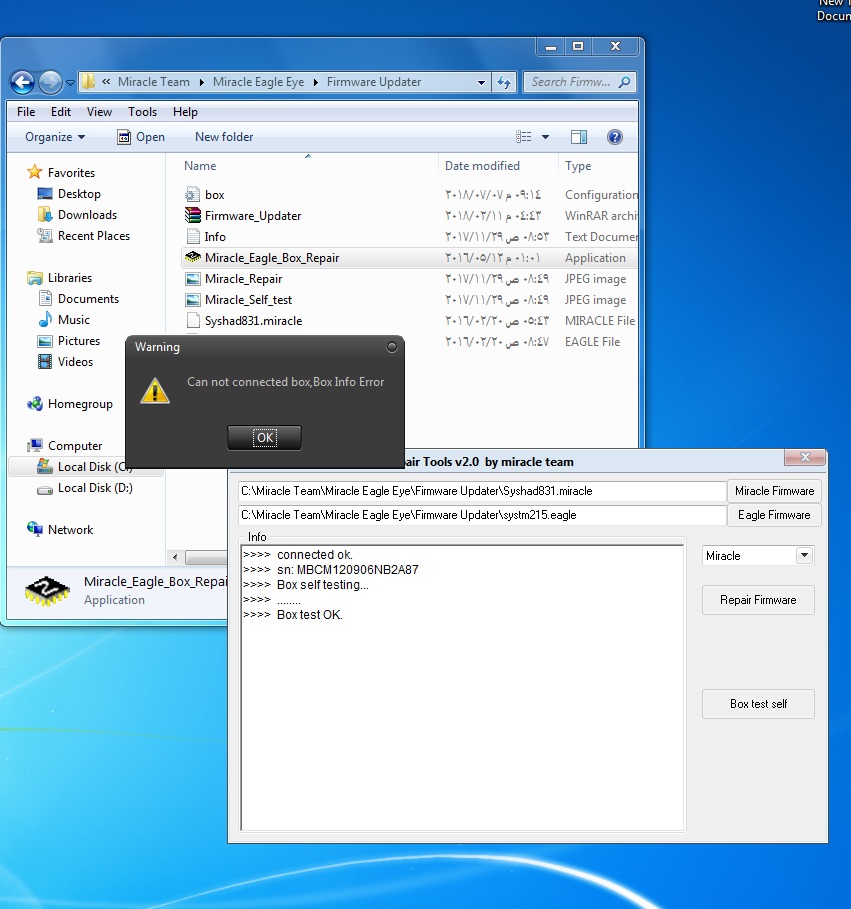Screen dimensions: 851x909
Task: Select Libraries in the navigation pane
Action: click(x=70, y=278)
